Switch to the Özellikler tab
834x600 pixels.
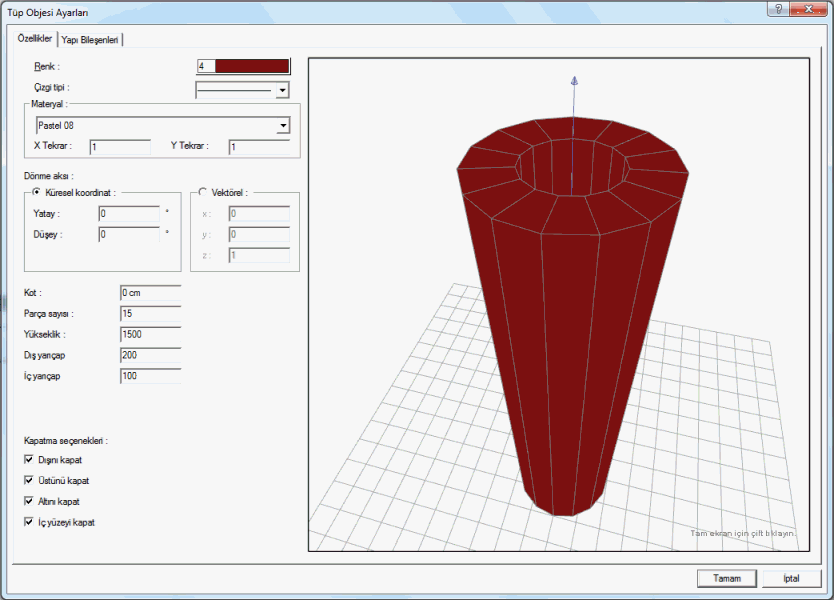tap(35, 39)
